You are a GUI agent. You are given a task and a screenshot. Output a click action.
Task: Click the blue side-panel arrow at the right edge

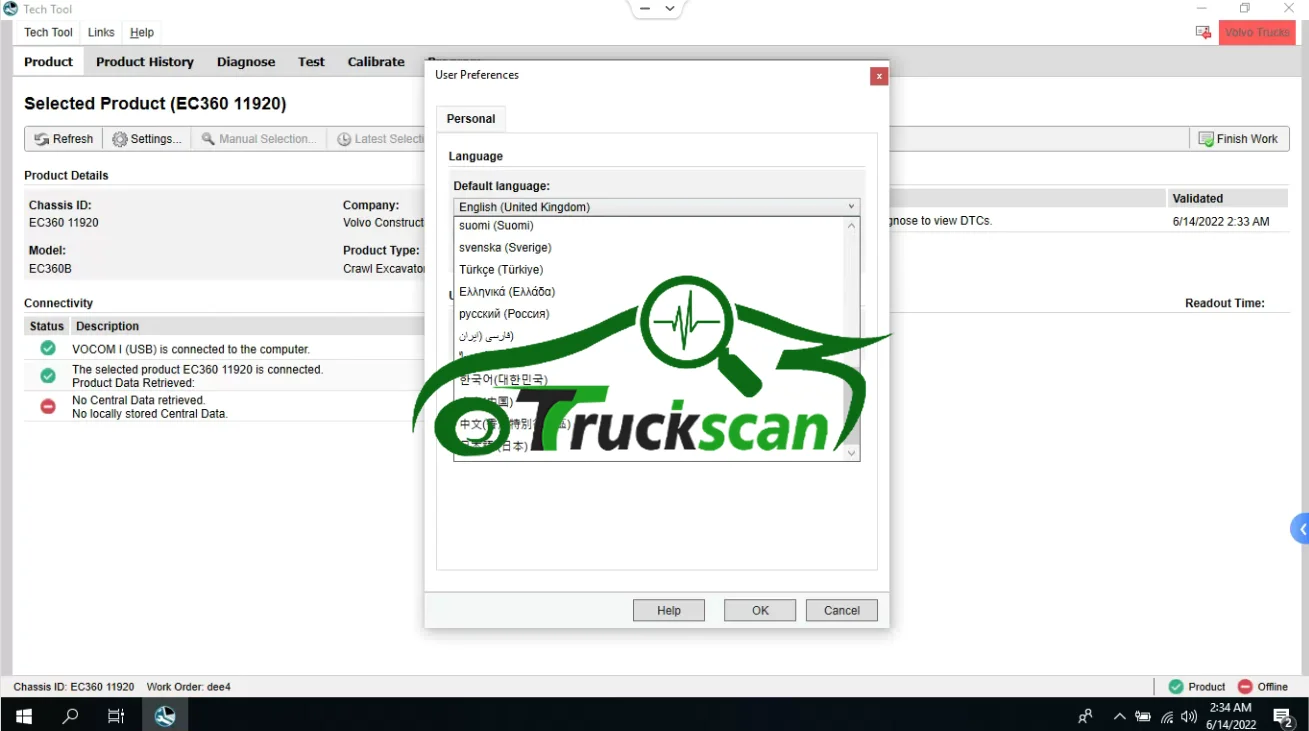[1300, 529]
